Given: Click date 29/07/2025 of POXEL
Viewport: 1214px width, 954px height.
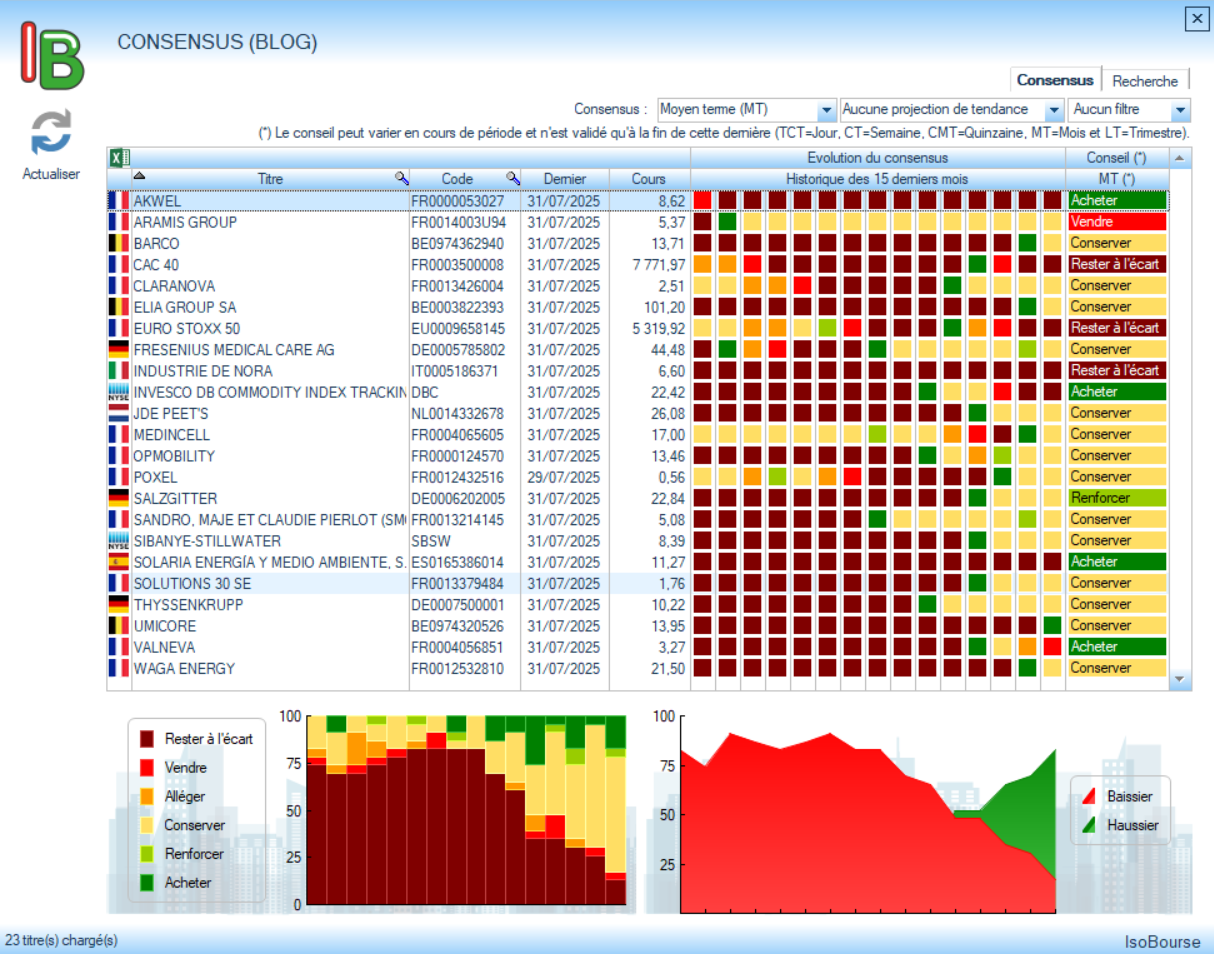Looking at the screenshot, I should 564,477.
